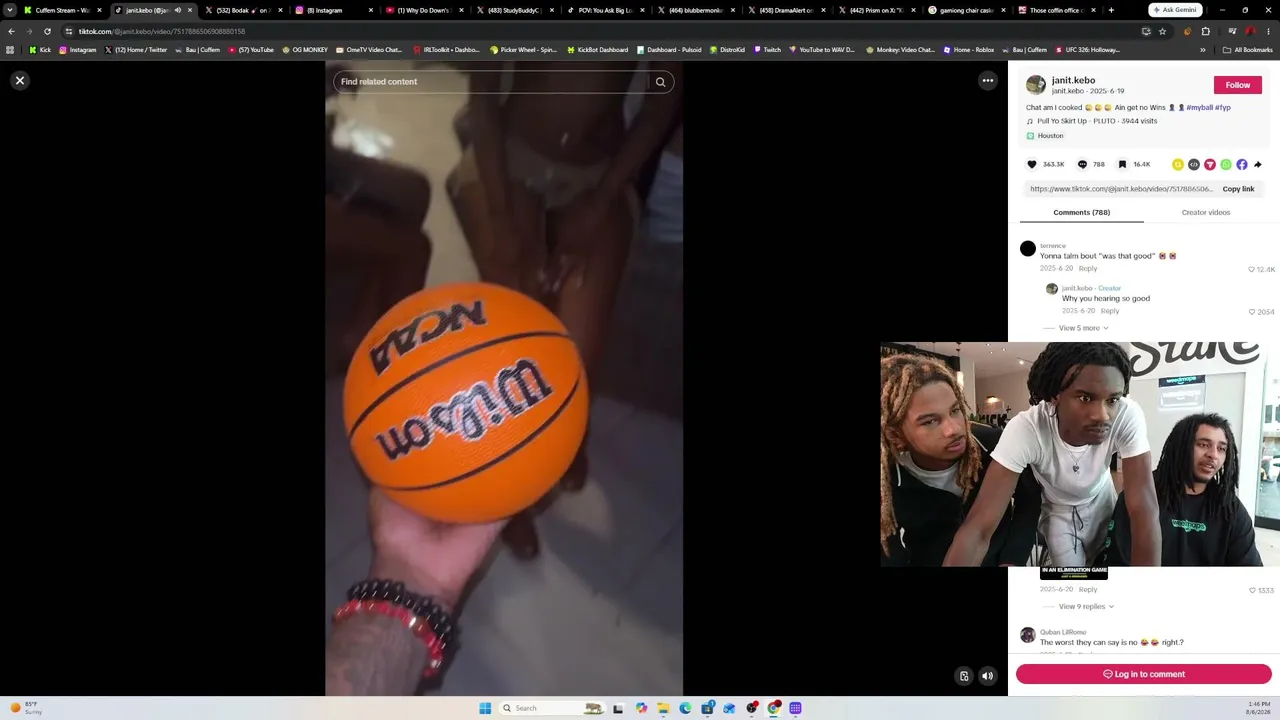This screenshot has height=720, width=1280.
Task: Expand the hidden bookmarks chevron
Action: 1203,50
